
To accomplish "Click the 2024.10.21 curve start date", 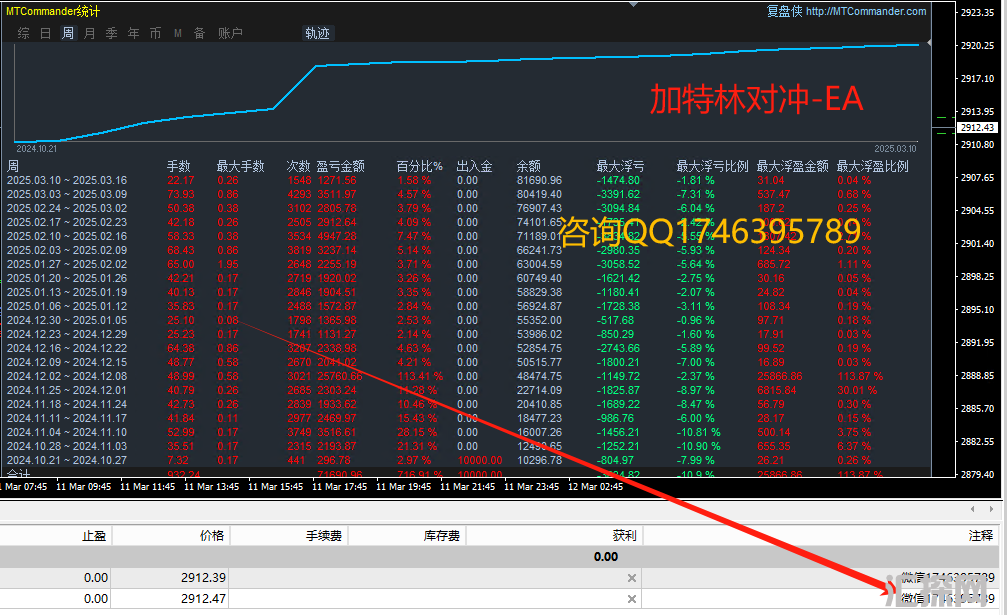I will coord(37,149).
